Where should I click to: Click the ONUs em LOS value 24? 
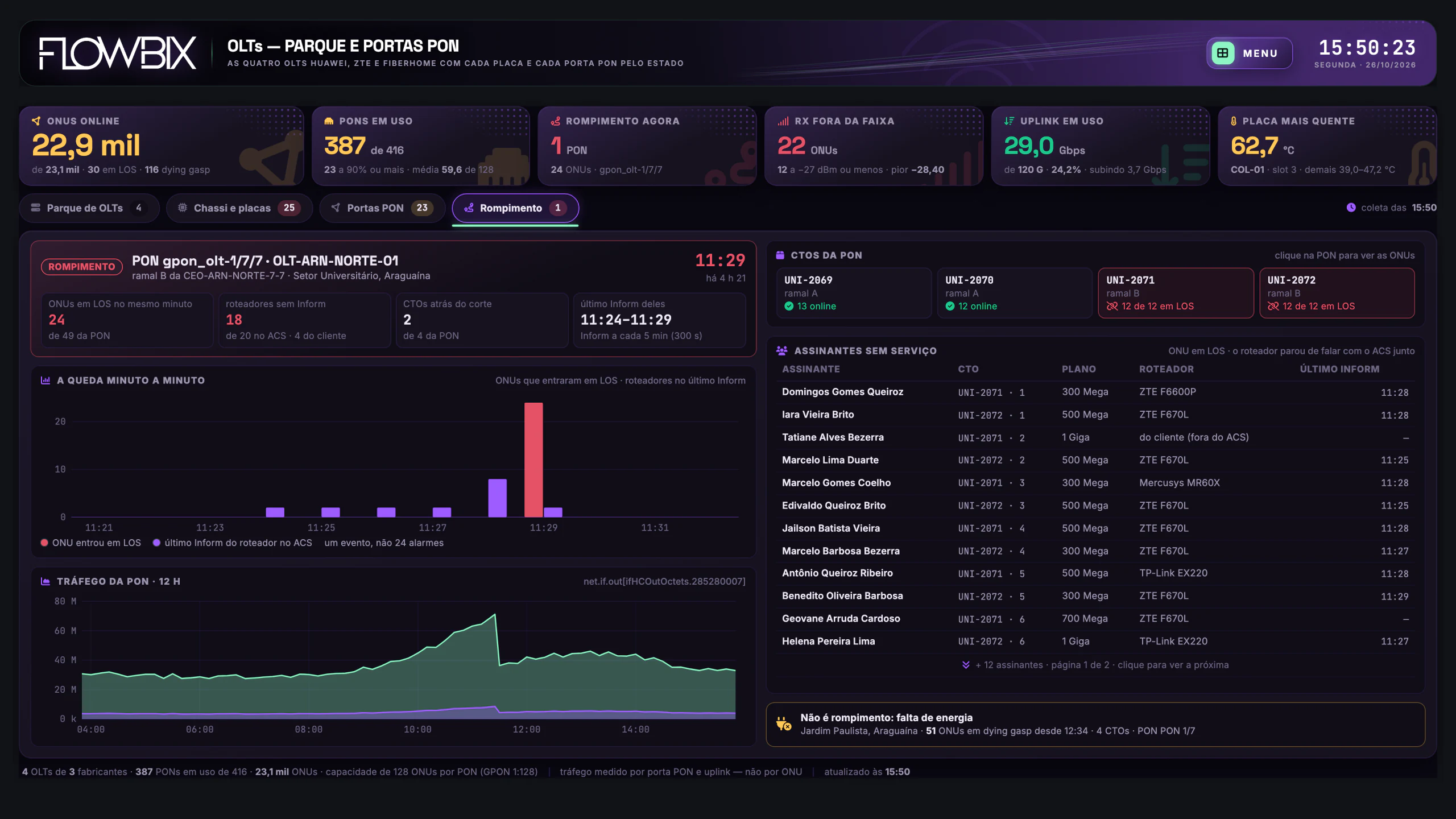click(x=57, y=320)
